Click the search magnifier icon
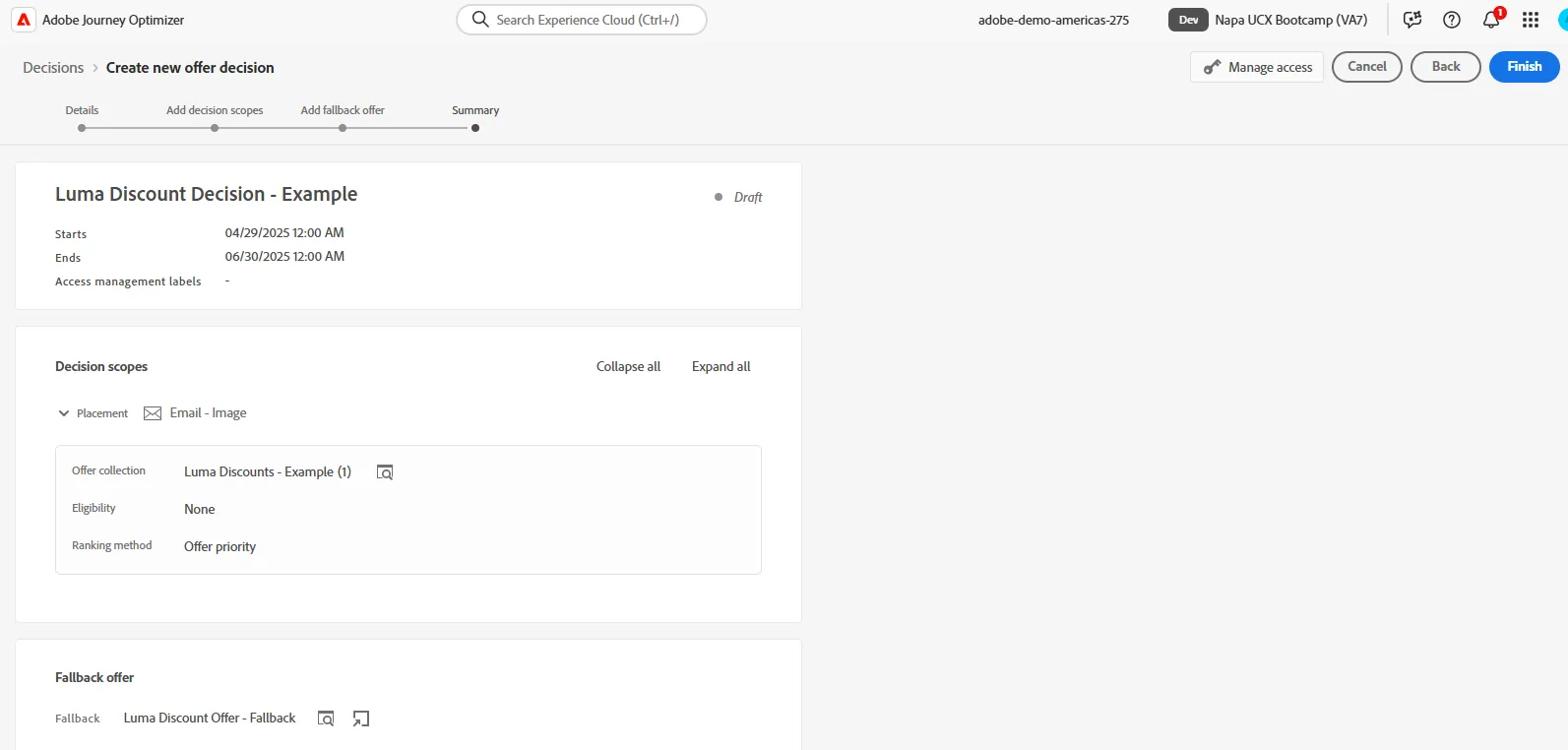Image resolution: width=1568 pixels, height=750 pixels. click(x=480, y=20)
